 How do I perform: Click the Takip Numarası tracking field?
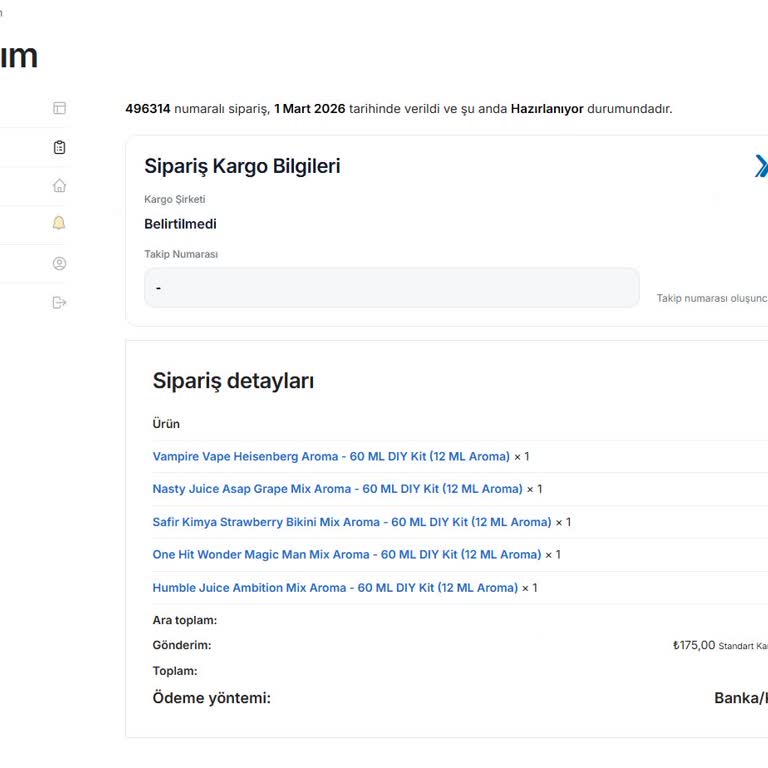(391, 288)
